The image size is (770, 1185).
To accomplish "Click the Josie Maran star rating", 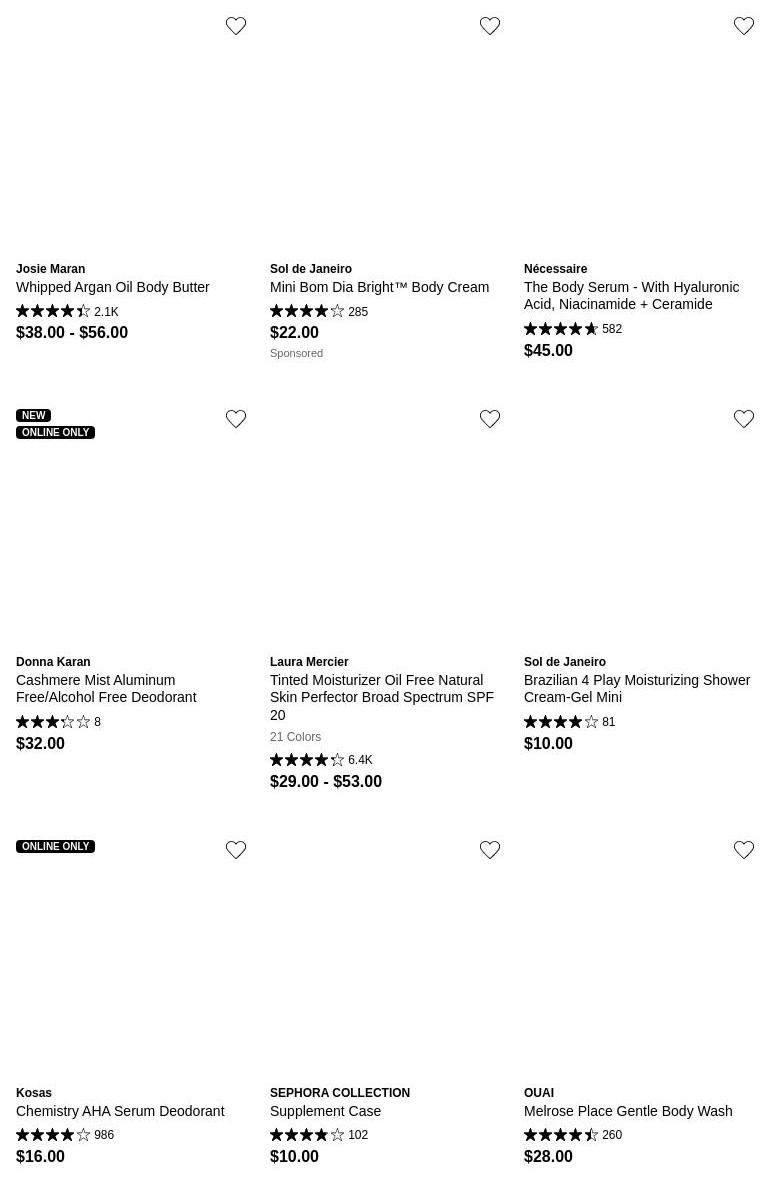I will coord(53,312).
